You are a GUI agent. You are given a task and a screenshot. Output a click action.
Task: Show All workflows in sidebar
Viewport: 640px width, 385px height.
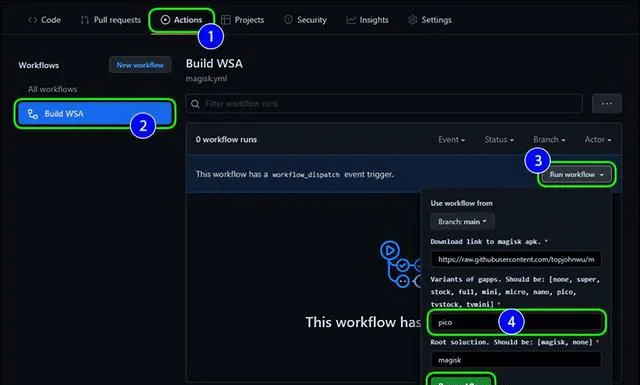tap(52, 89)
